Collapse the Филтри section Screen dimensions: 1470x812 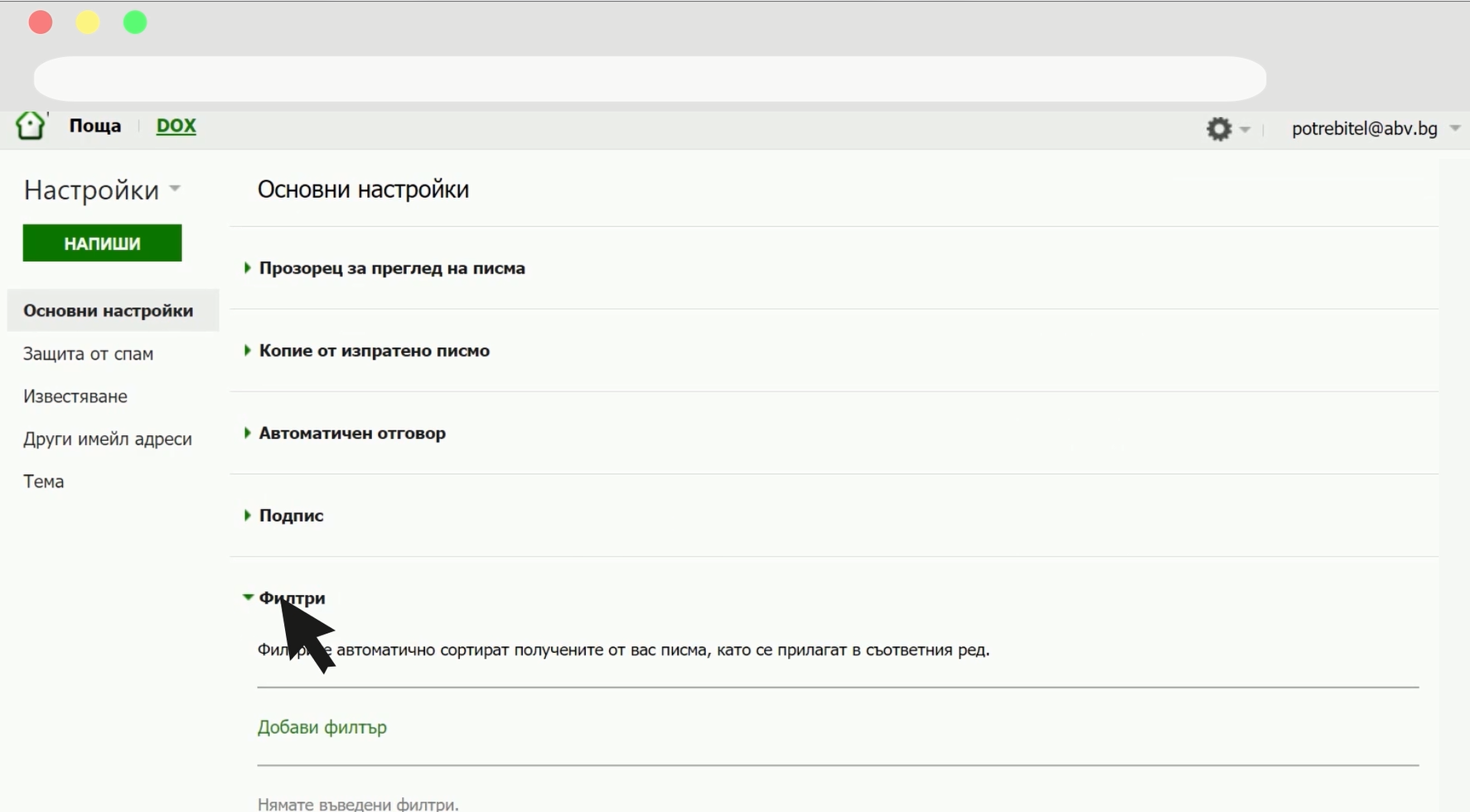point(285,598)
